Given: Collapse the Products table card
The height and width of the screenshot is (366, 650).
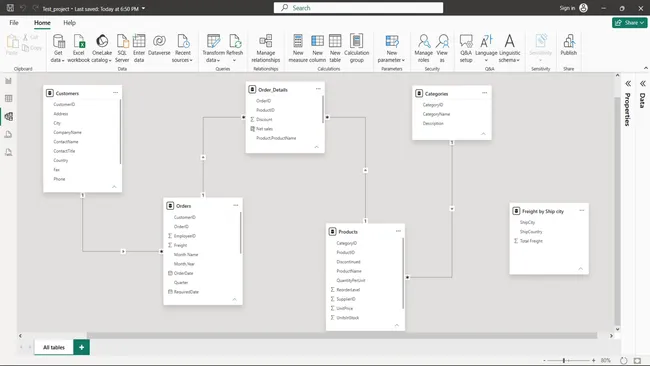Looking at the screenshot, I should pos(397,325).
